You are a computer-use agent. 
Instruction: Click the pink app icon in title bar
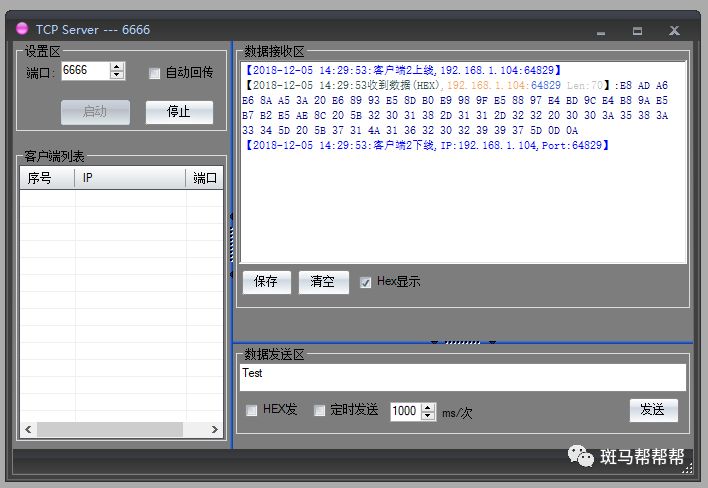pos(22,29)
